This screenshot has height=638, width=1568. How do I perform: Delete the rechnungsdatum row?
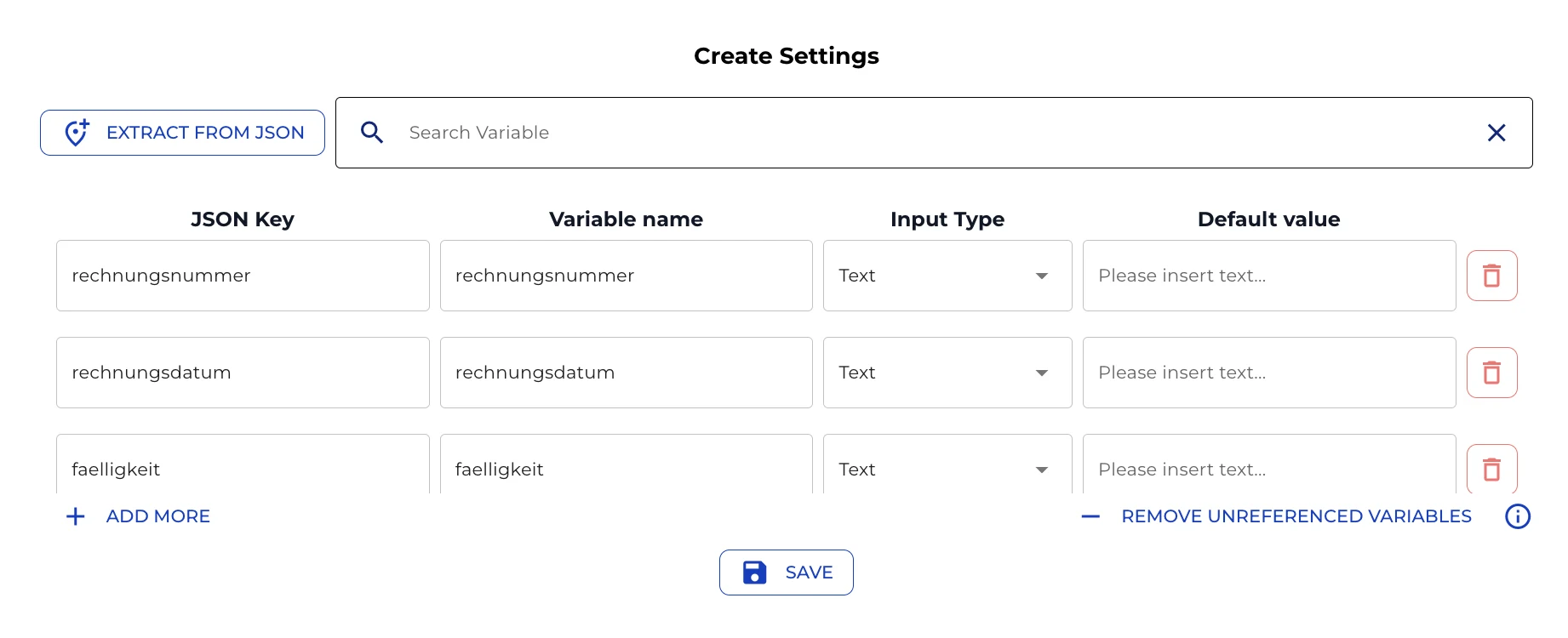click(1491, 373)
